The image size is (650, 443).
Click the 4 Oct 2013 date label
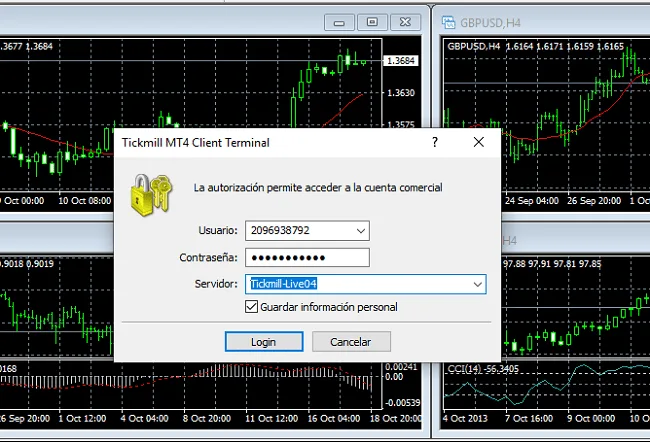pos(465,418)
